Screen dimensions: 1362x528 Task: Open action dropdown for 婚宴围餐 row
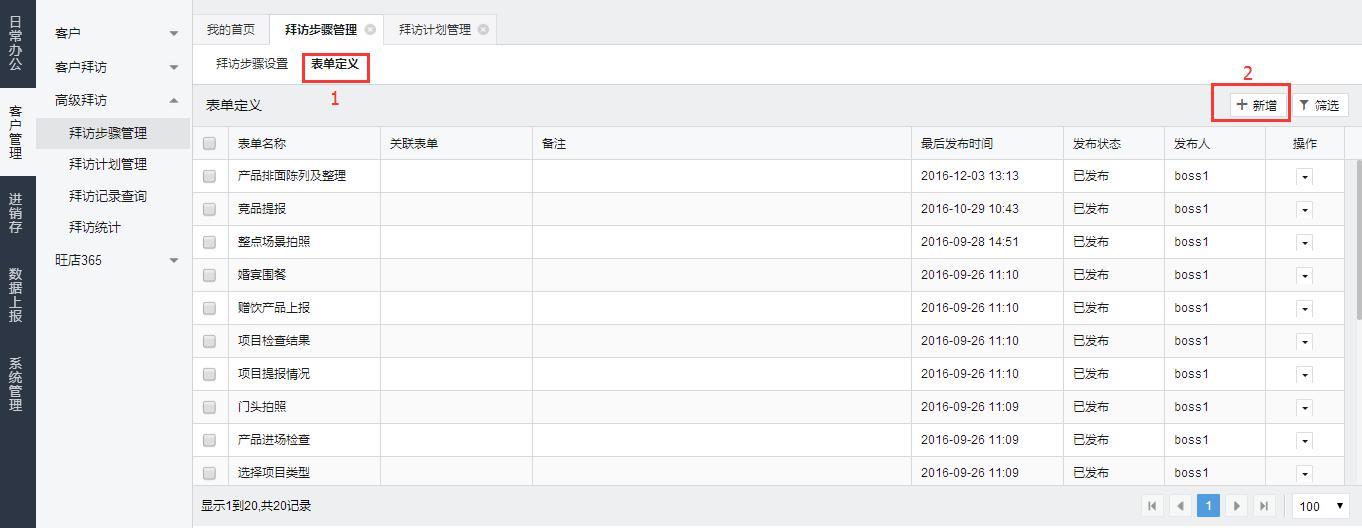(1304, 275)
